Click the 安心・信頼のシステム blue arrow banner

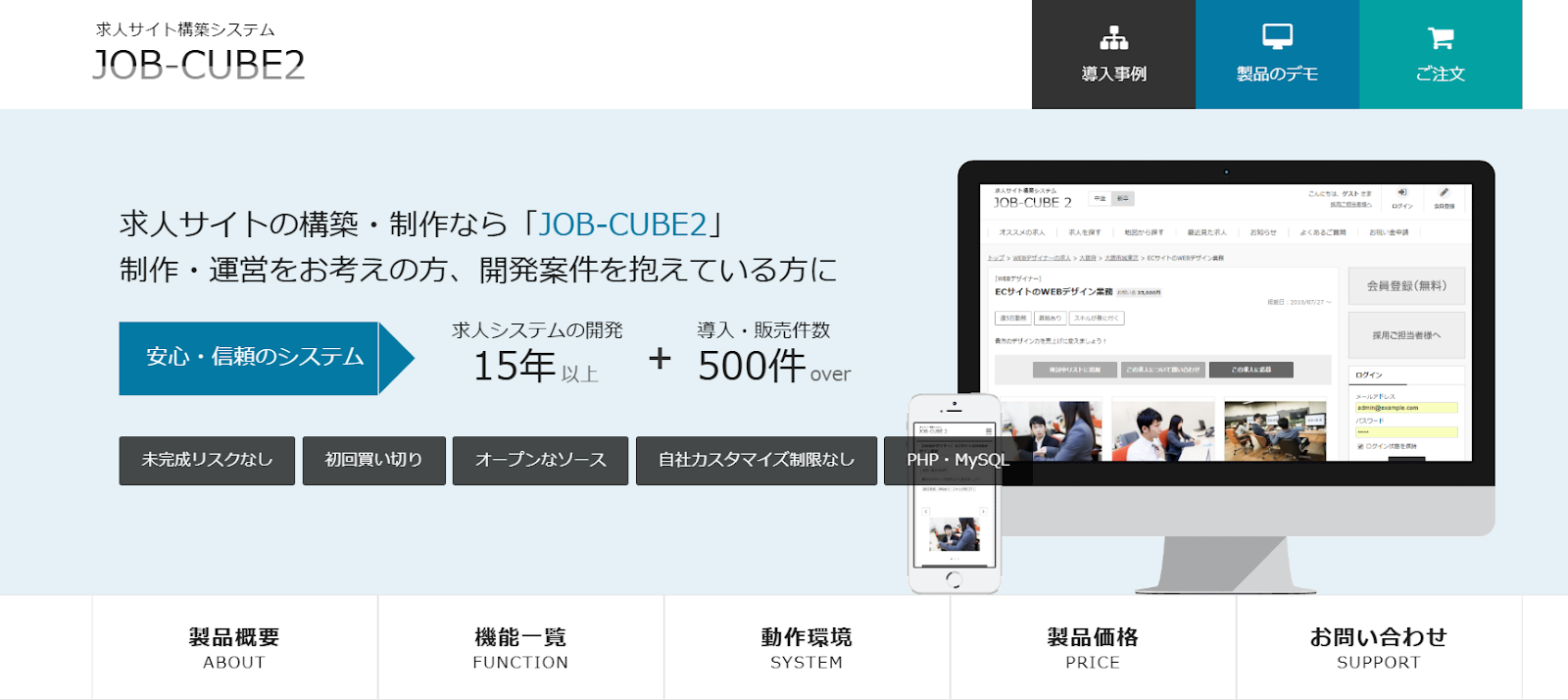coord(267,358)
